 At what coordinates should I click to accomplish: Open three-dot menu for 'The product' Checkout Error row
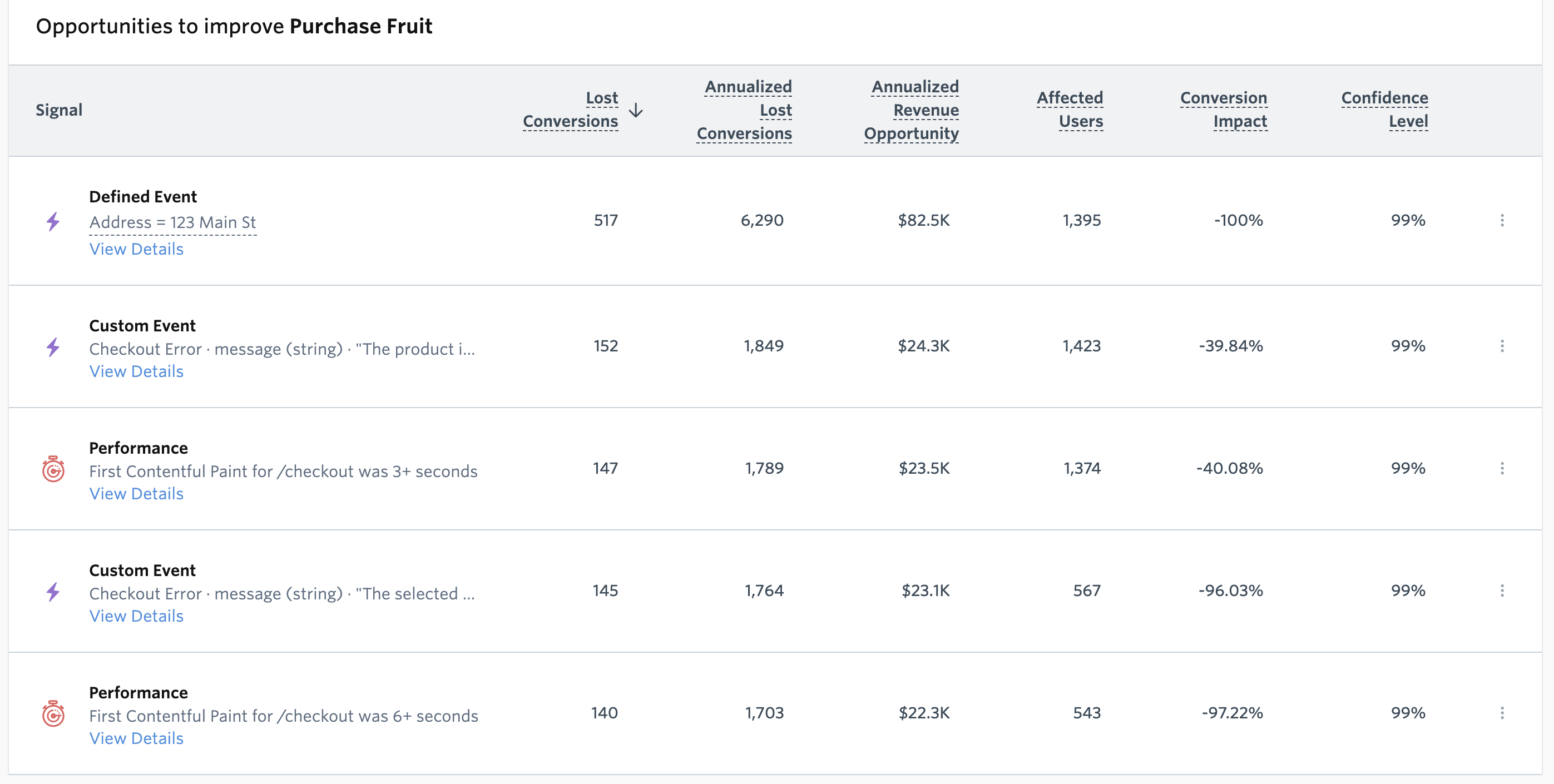click(x=1502, y=345)
